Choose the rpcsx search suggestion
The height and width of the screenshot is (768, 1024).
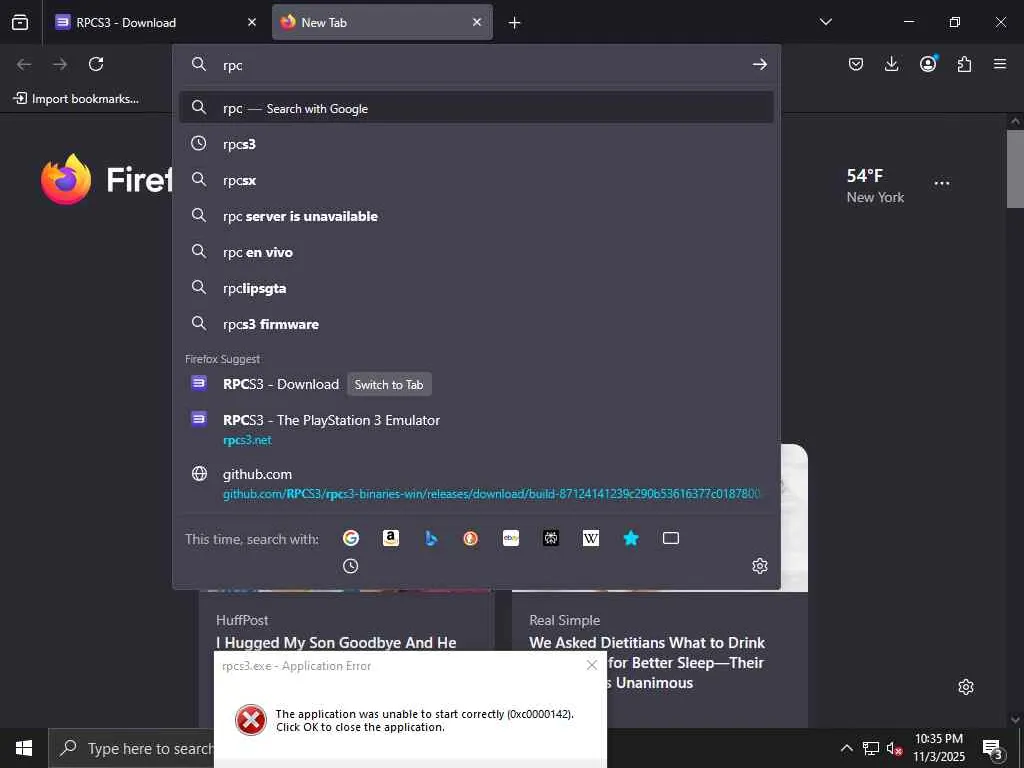pyautogui.click(x=476, y=180)
